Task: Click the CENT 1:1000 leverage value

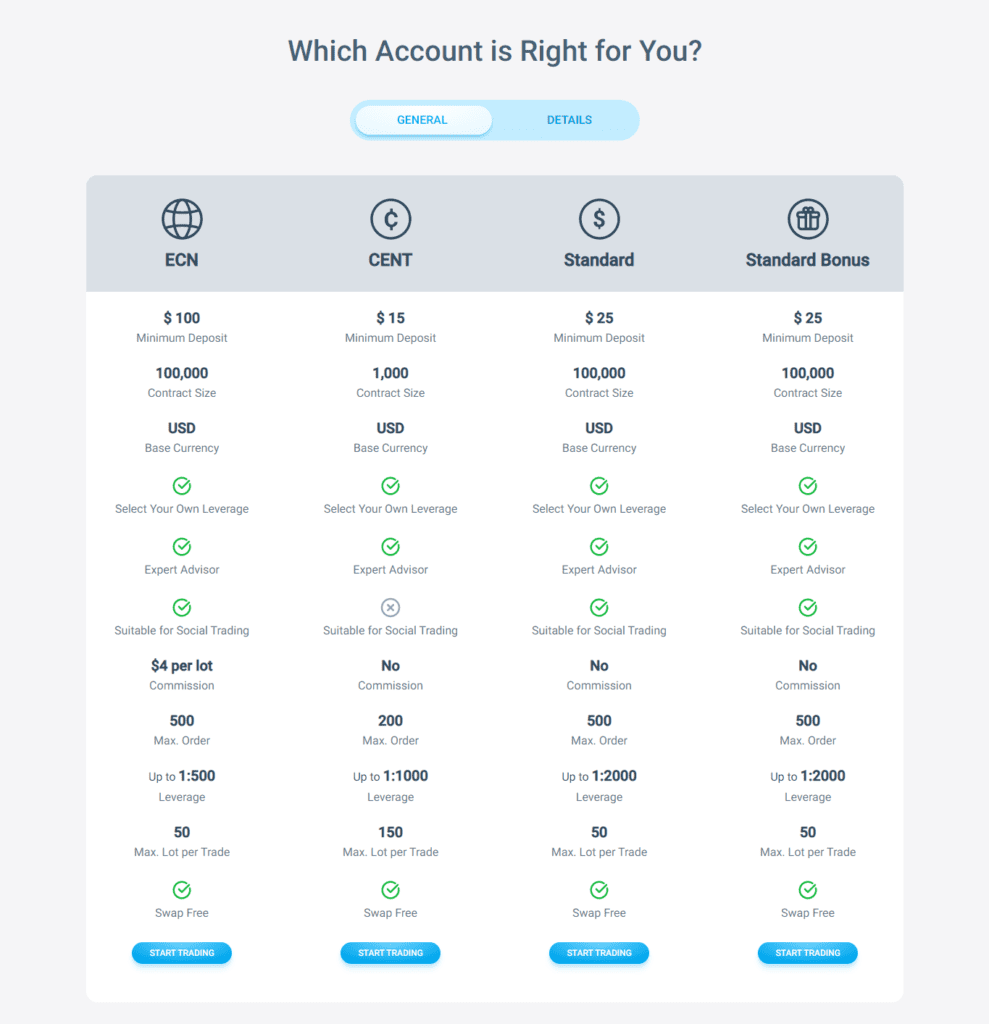Action: [405, 776]
